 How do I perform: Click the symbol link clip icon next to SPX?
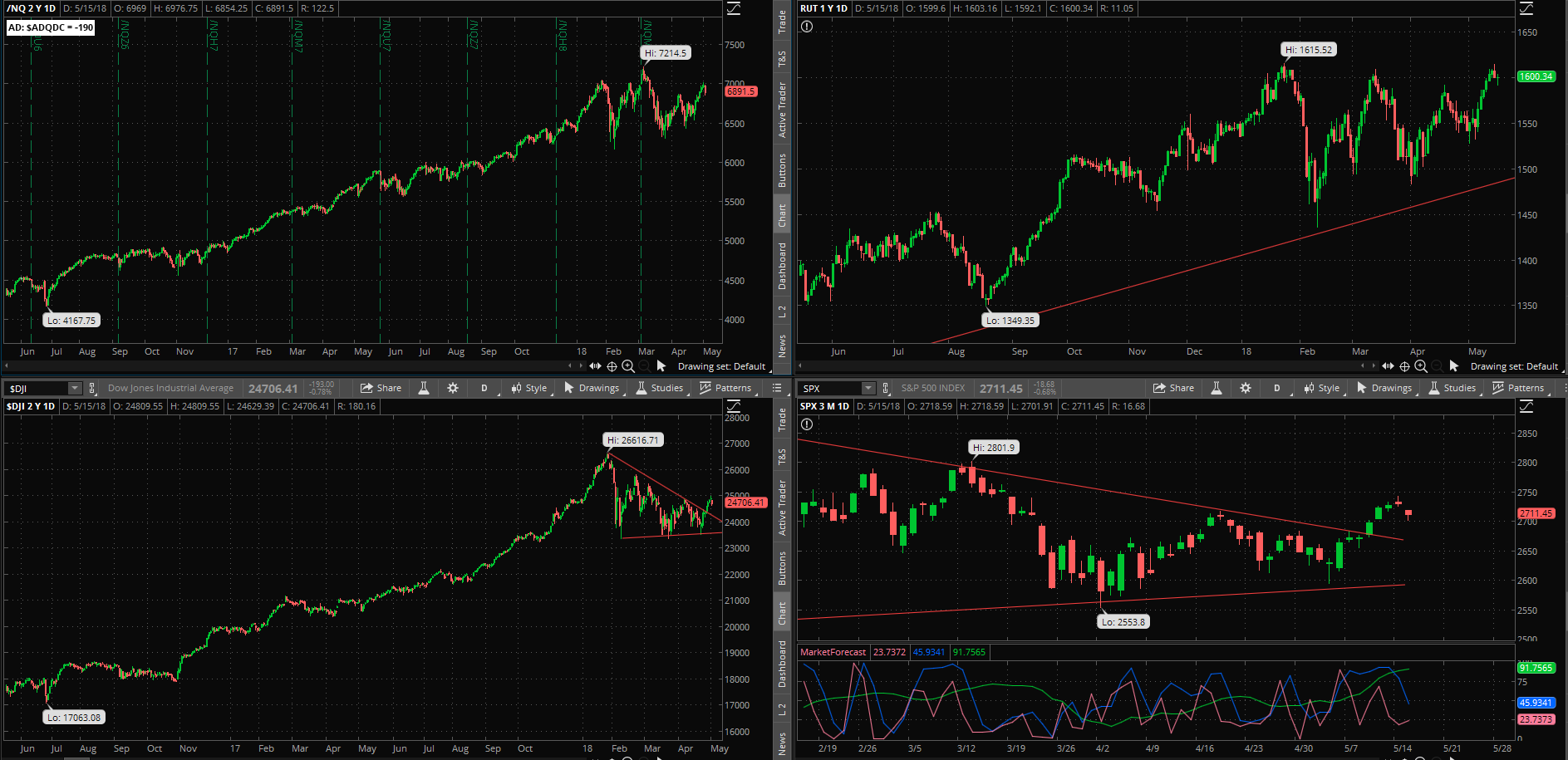coord(886,388)
